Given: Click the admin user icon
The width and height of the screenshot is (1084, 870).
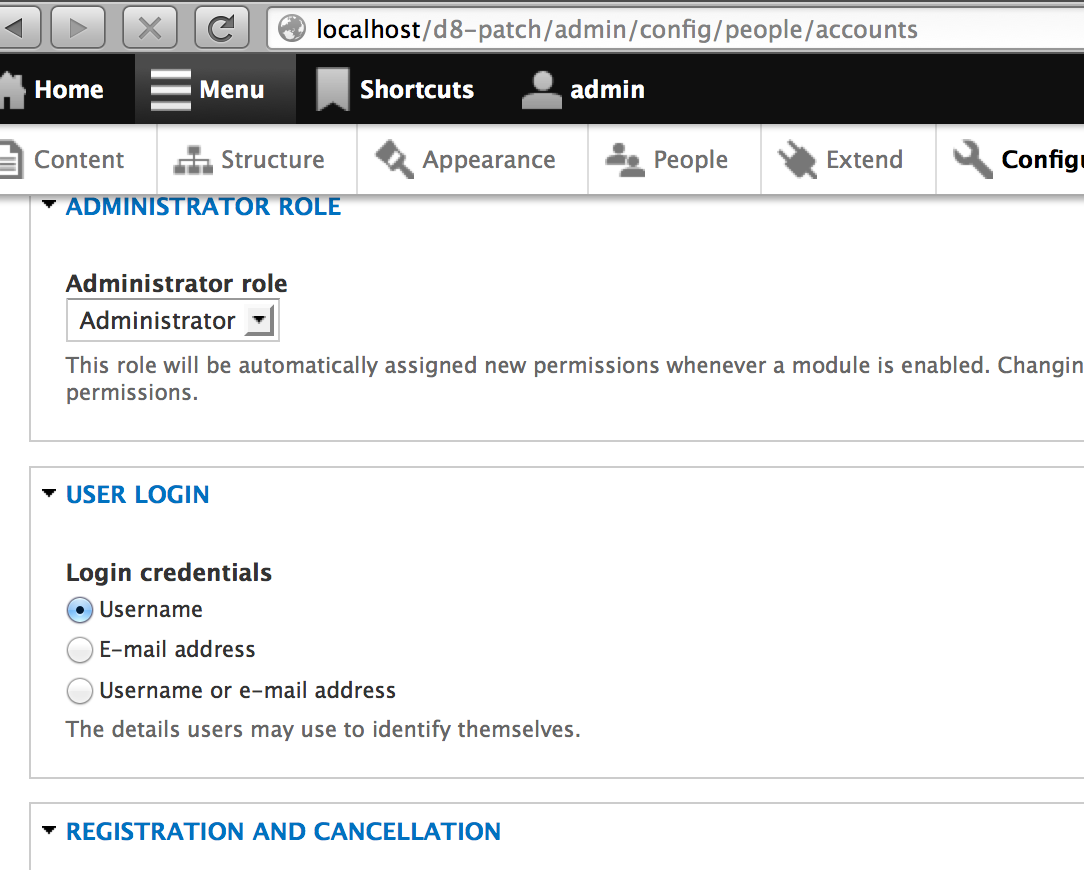Looking at the screenshot, I should (541, 88).
